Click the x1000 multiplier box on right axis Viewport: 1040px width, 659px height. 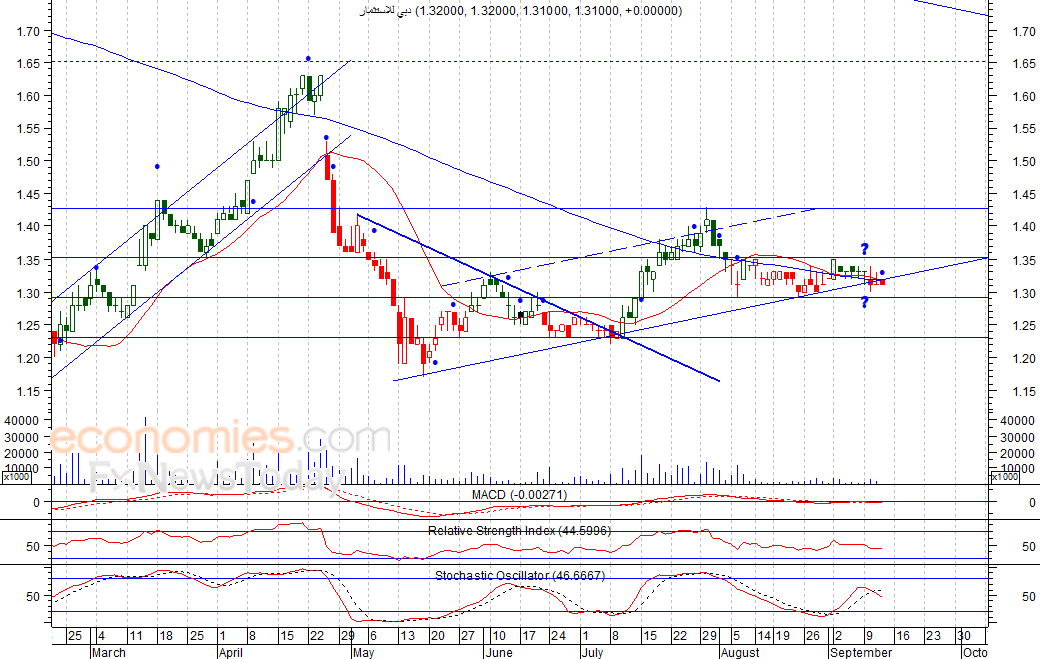pos(1004,477)
